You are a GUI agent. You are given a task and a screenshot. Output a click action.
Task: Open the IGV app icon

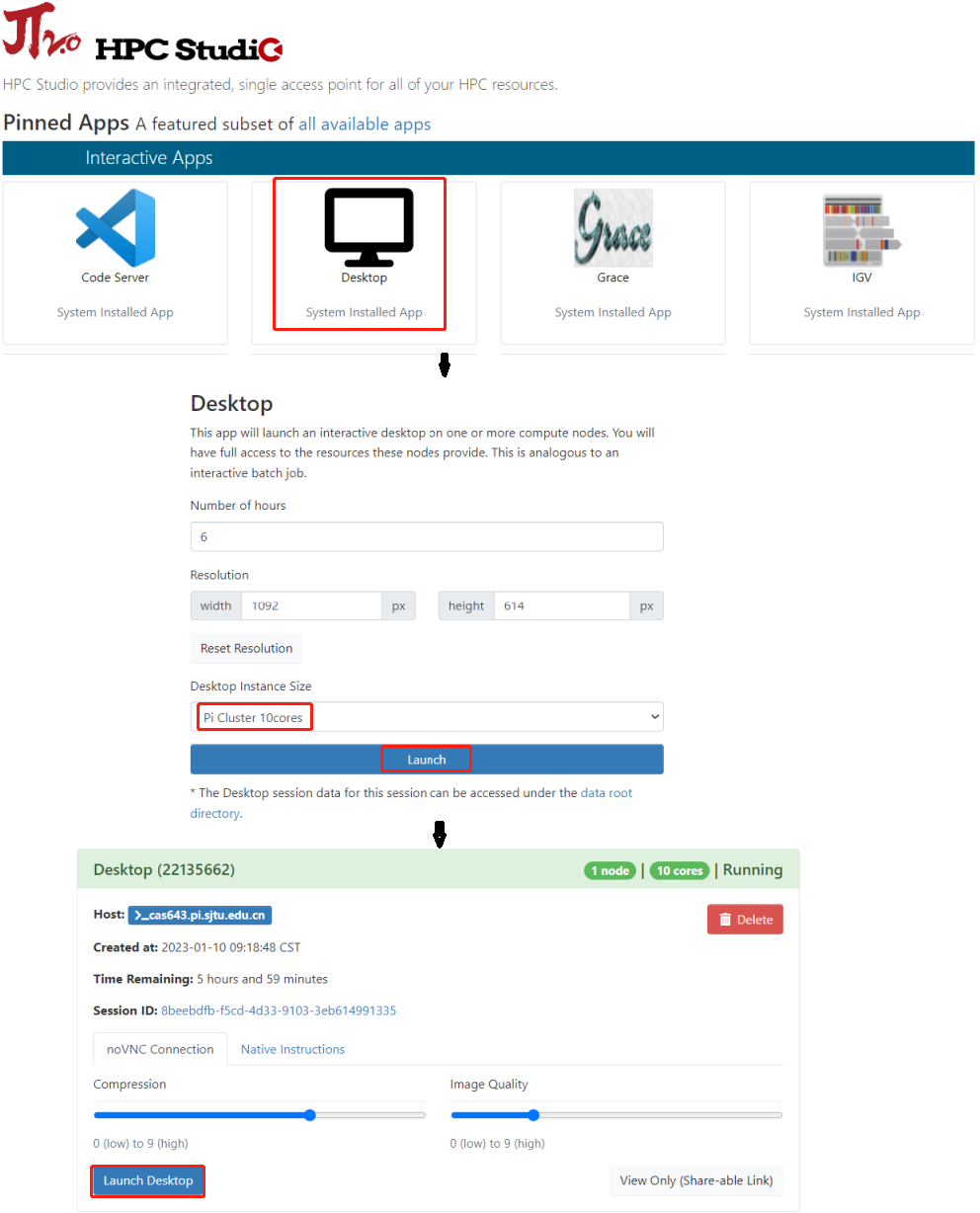[861, 231]
